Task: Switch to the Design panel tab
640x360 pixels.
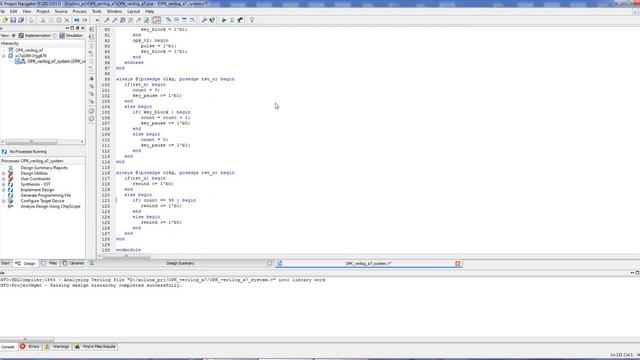Action: click(x=25, y=264)
